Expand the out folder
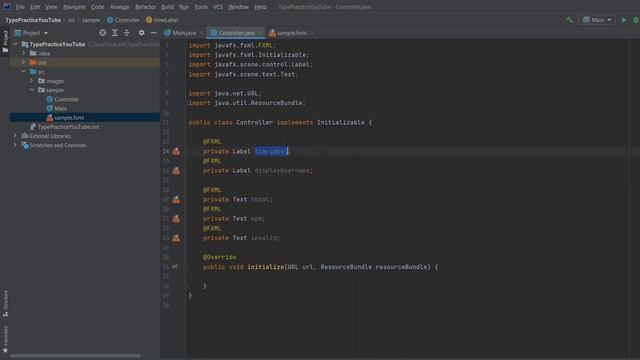 (23, 62)
